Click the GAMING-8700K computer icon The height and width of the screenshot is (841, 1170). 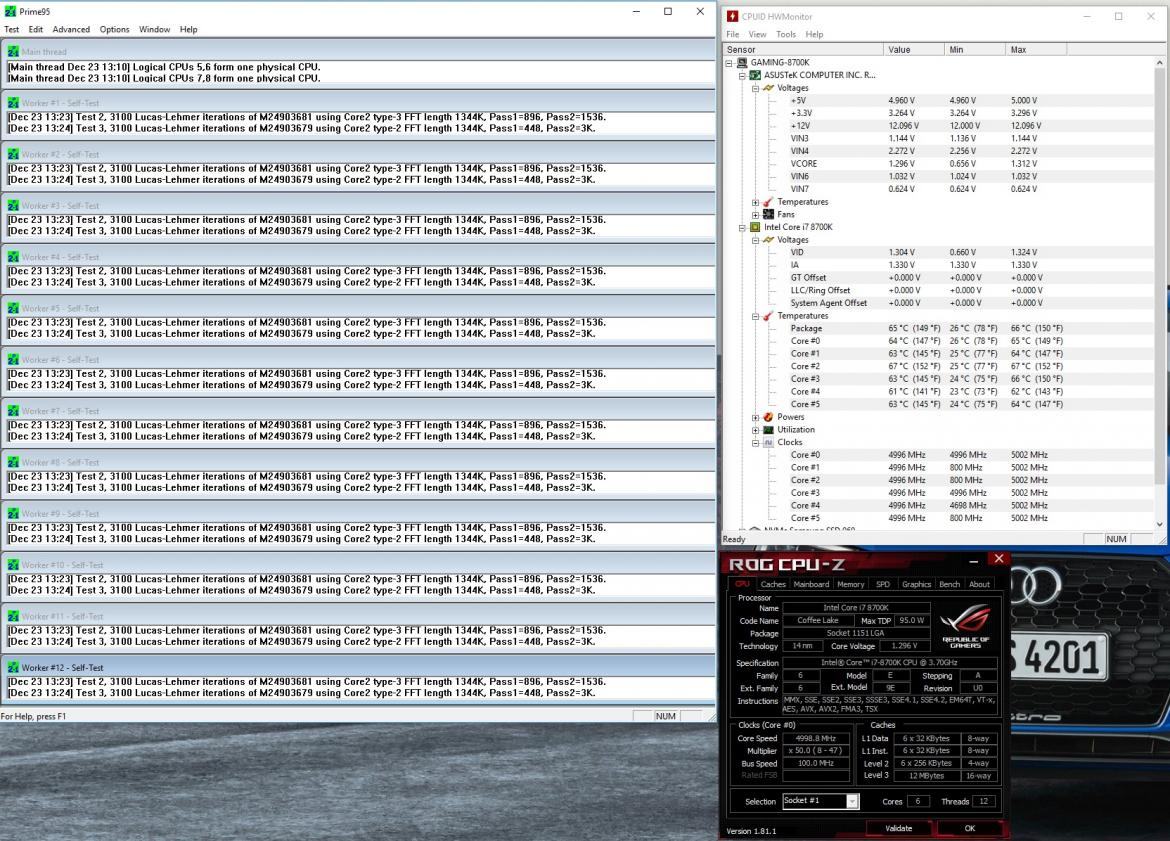click(x=742, y=63)
